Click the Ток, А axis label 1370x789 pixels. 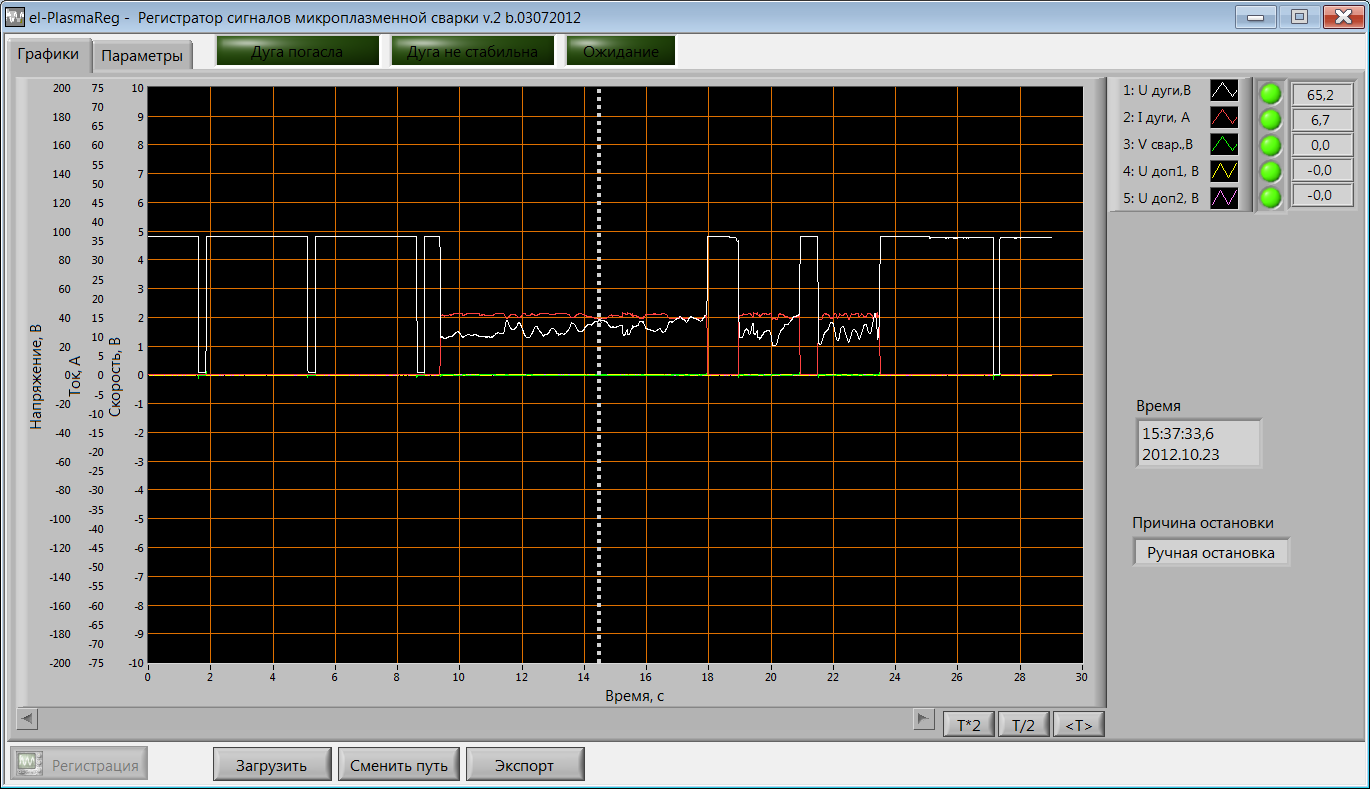click(x=75, y=375)
